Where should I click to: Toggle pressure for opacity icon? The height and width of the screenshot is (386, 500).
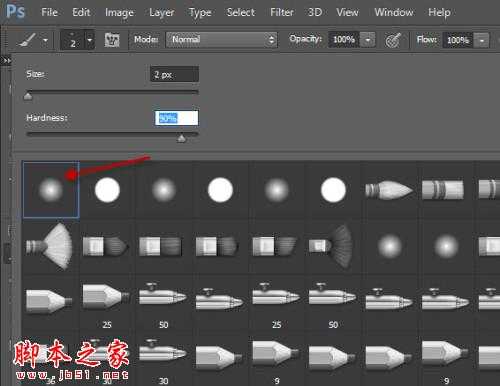393,40
